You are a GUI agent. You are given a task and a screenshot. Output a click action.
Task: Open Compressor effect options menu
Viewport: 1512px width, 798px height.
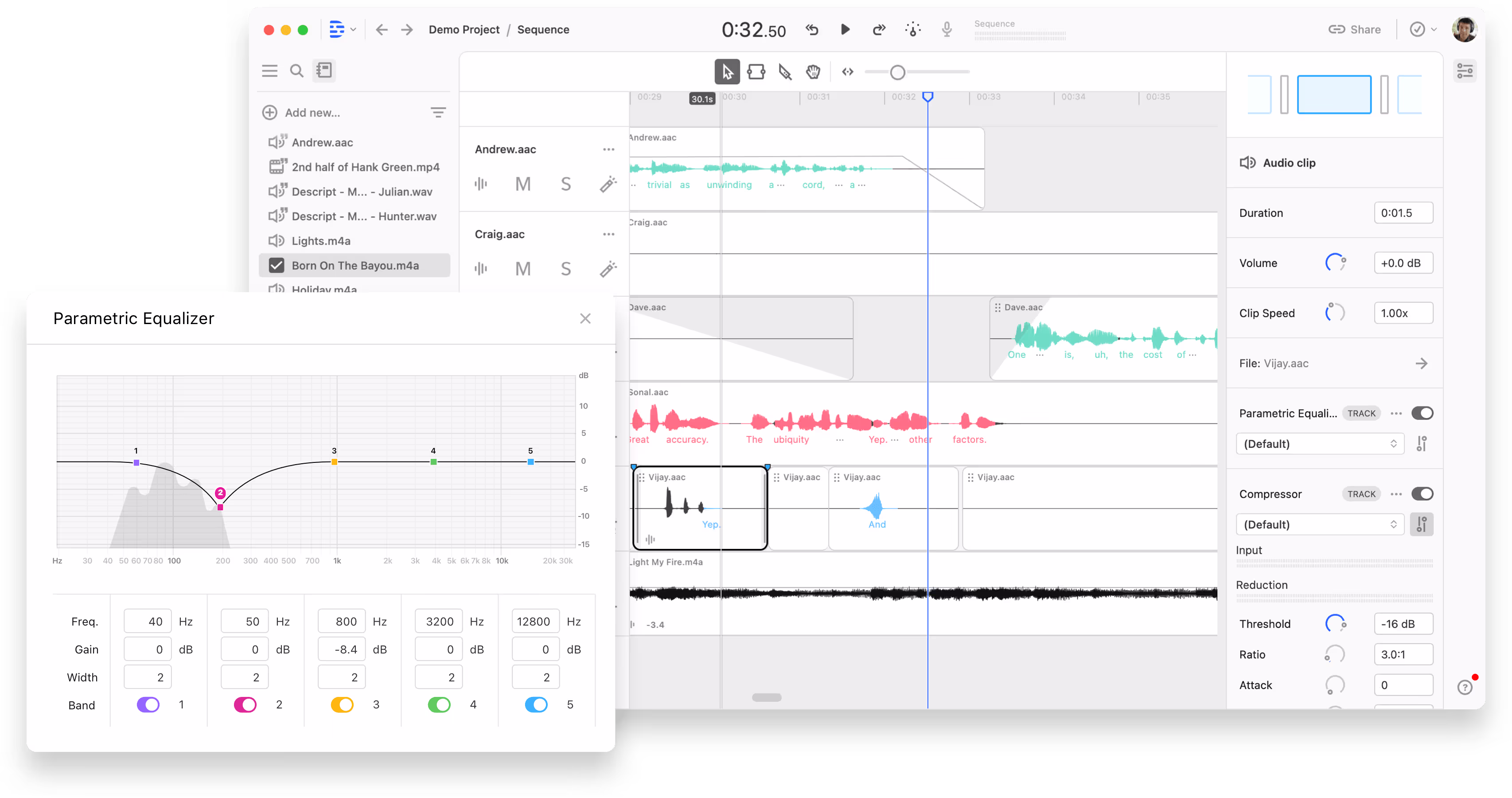coord(1396,494)
